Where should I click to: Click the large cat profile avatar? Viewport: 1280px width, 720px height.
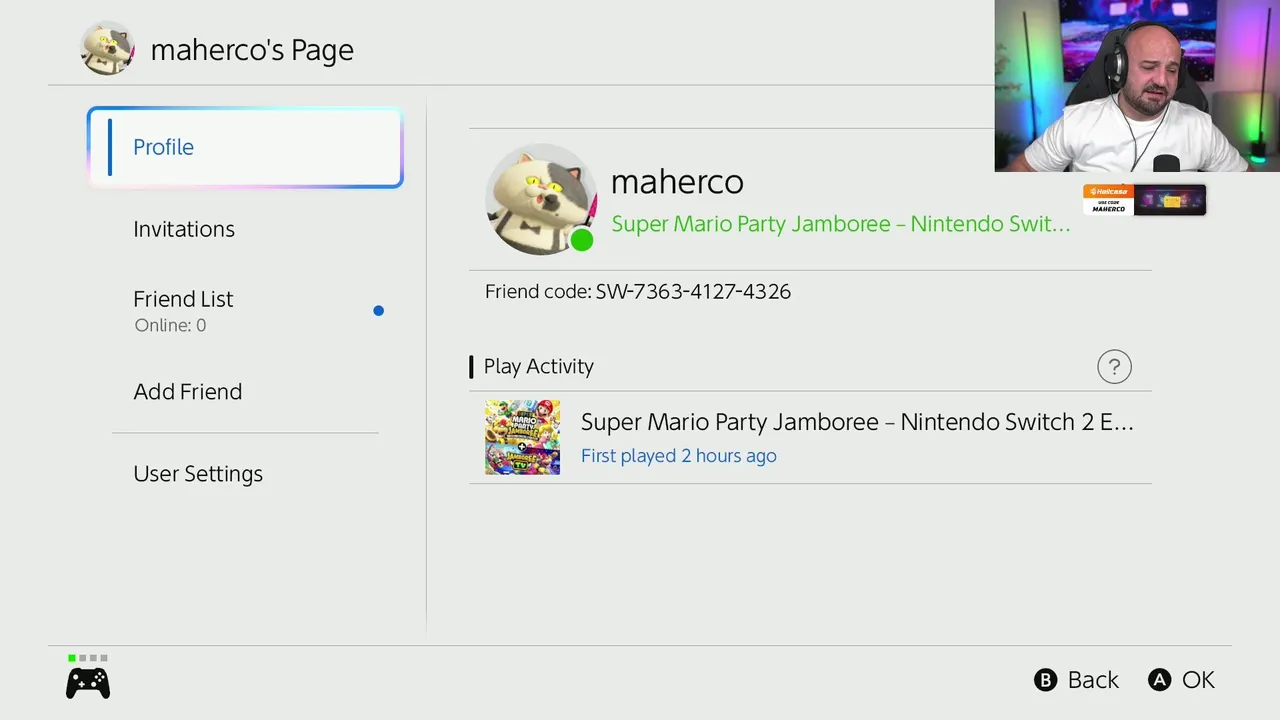(541, 199)
